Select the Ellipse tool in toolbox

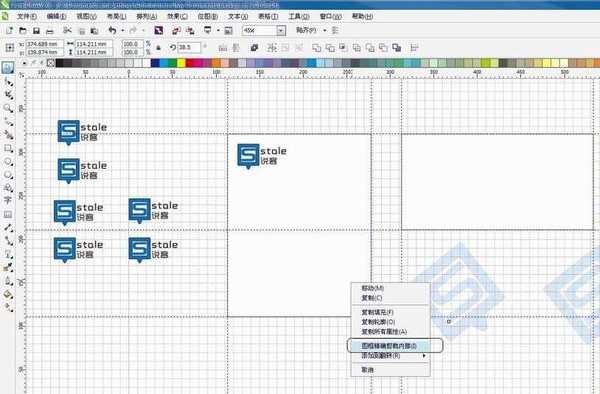(x=8, y=162)
